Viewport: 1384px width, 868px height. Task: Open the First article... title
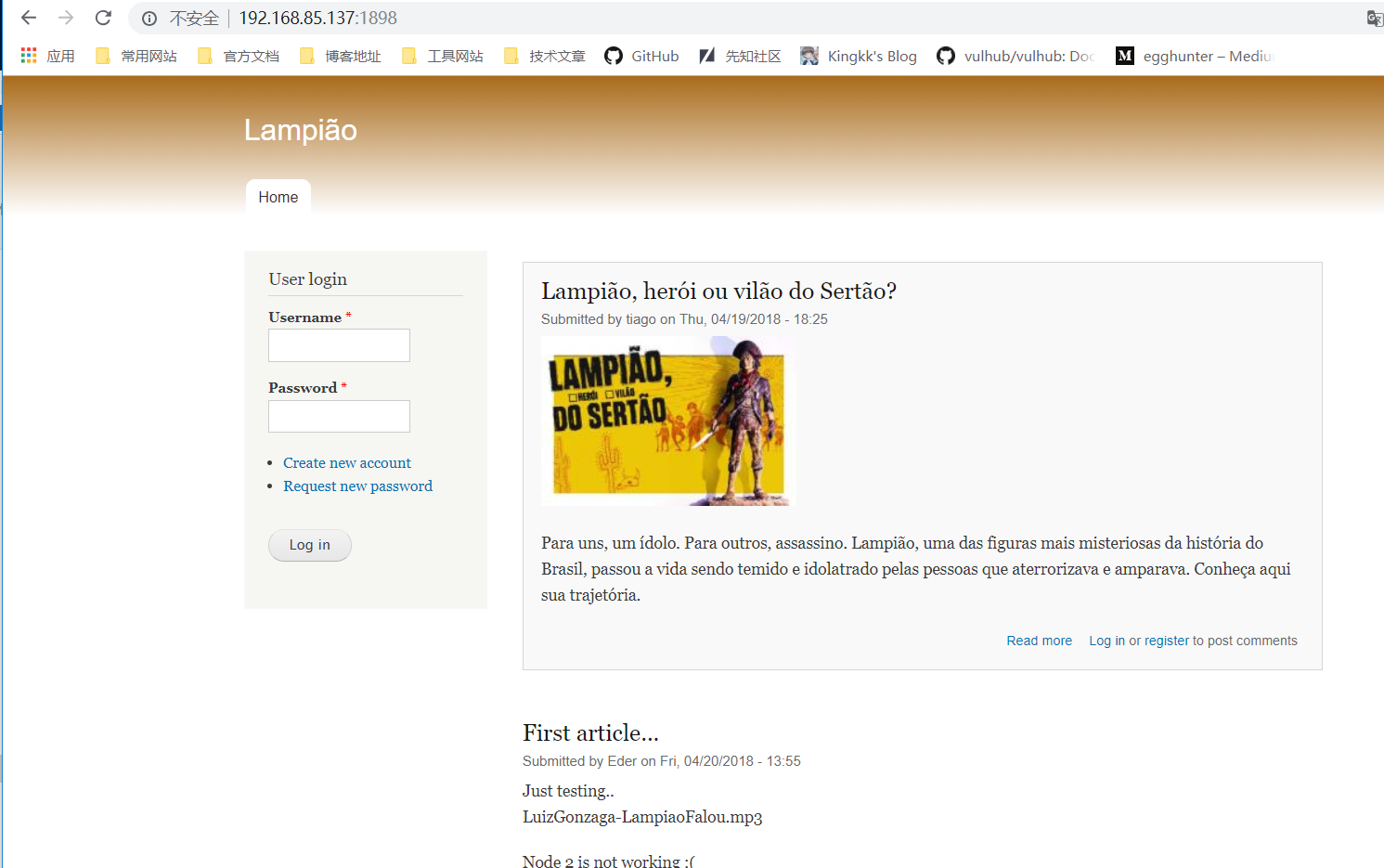tap(590, 732)
